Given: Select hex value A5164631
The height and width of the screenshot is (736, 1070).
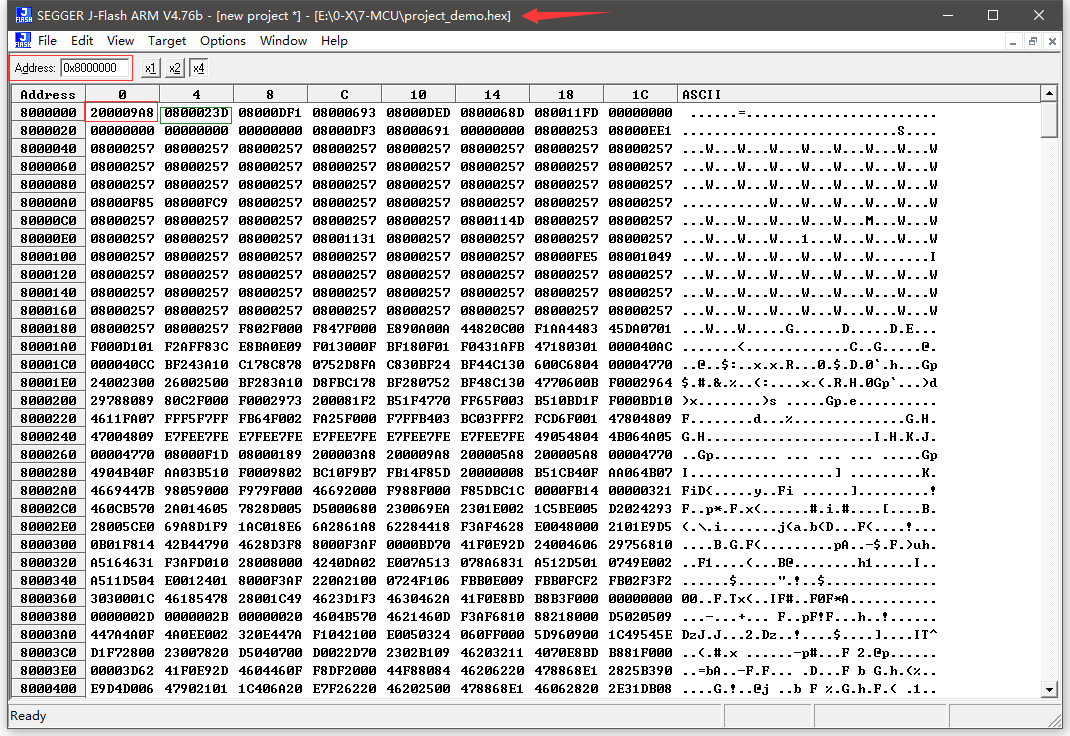Looking at the screenshot, I should click(122, 563).
